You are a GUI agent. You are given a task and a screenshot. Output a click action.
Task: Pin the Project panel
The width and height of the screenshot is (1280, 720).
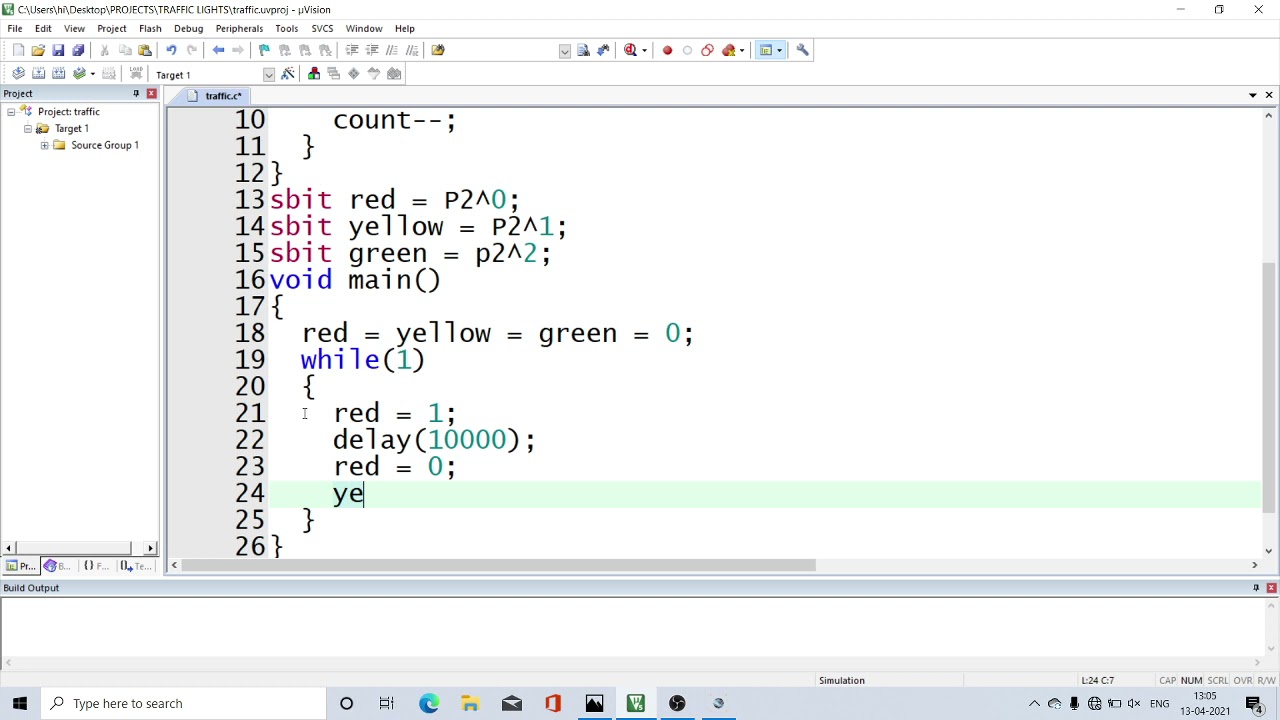136,93
